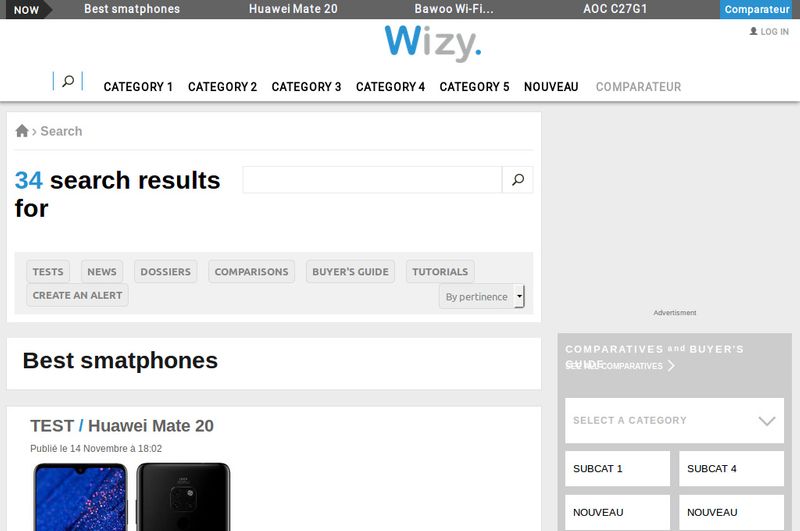Image resolution: width=800 pixels, height=531 pixels.
Task: Click the Create an Alert button
Action: pos(77,295)
